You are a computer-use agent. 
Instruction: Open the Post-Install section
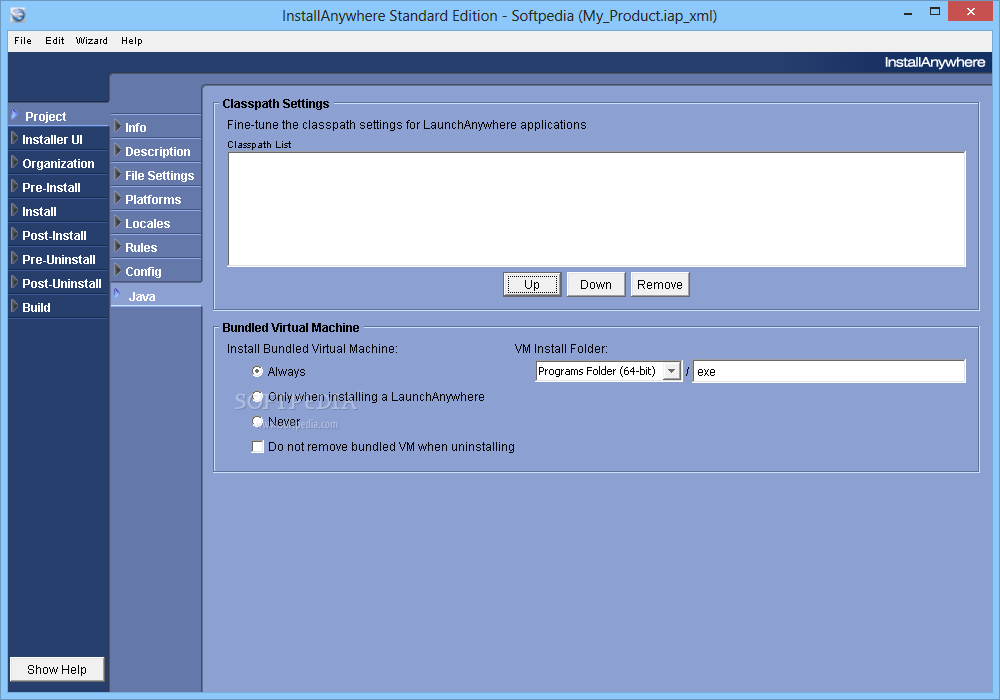pos(59,236)
